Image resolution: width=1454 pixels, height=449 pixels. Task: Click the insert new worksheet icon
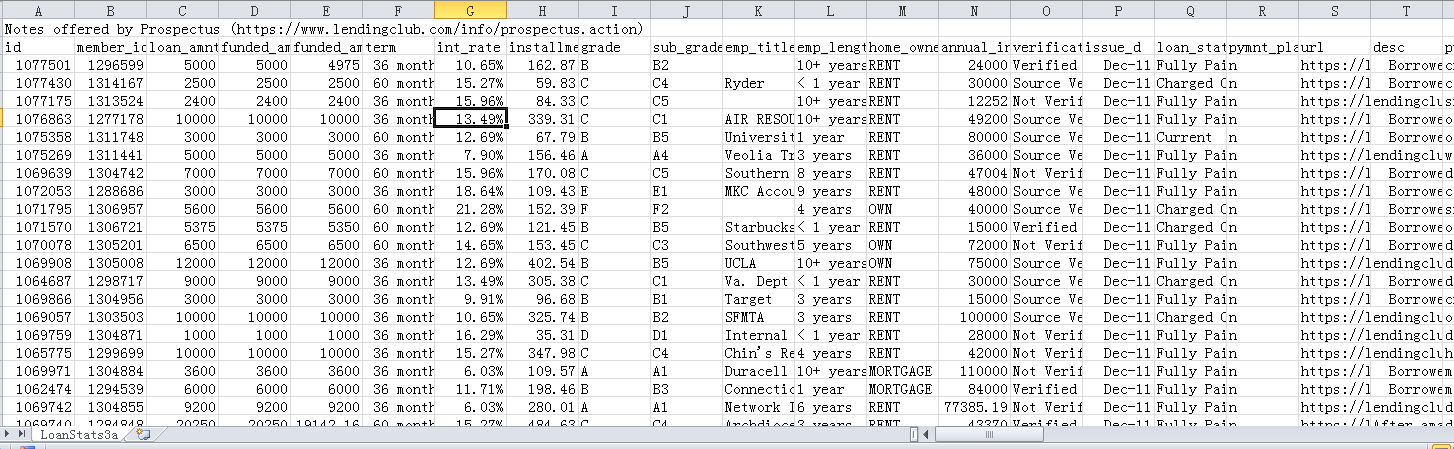[x=143, y=435]
